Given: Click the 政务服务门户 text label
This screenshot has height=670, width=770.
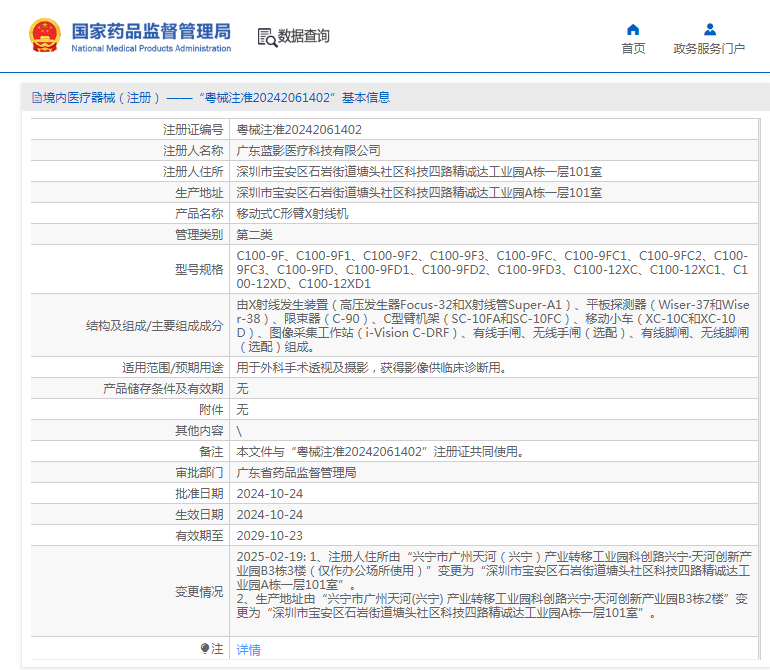Looking at the screenshot, I should (709, 49).
